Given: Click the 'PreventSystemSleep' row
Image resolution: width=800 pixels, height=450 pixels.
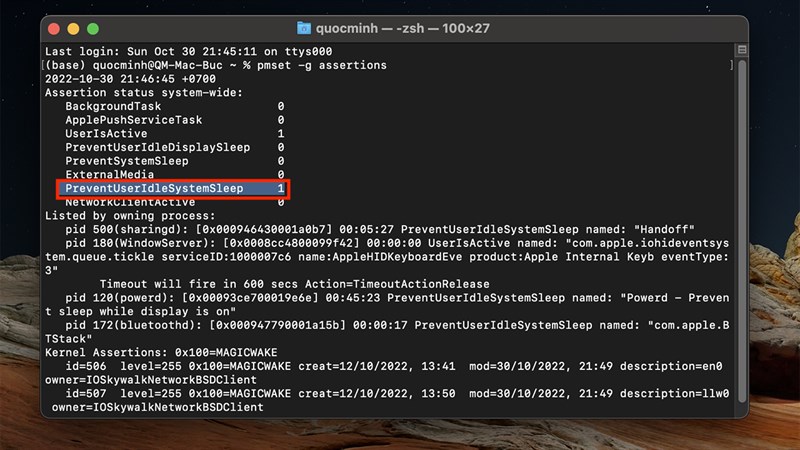Looking at the screenshot, I should click(x=174, y=161).
